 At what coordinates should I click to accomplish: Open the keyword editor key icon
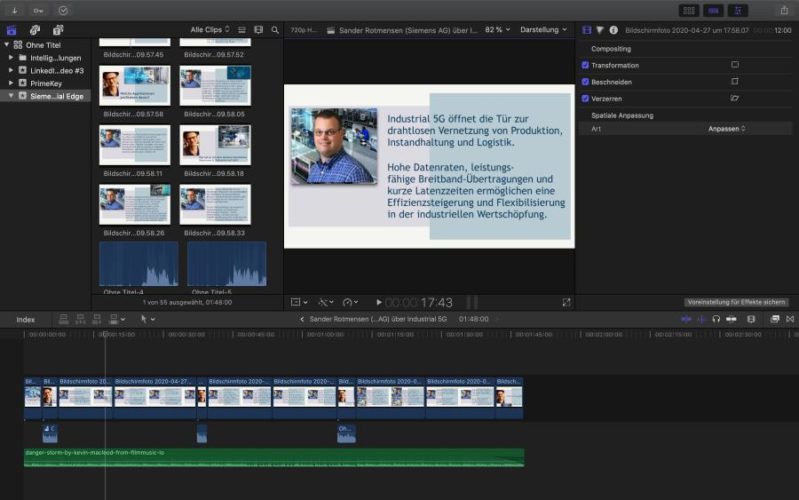(x=38, y=10)
